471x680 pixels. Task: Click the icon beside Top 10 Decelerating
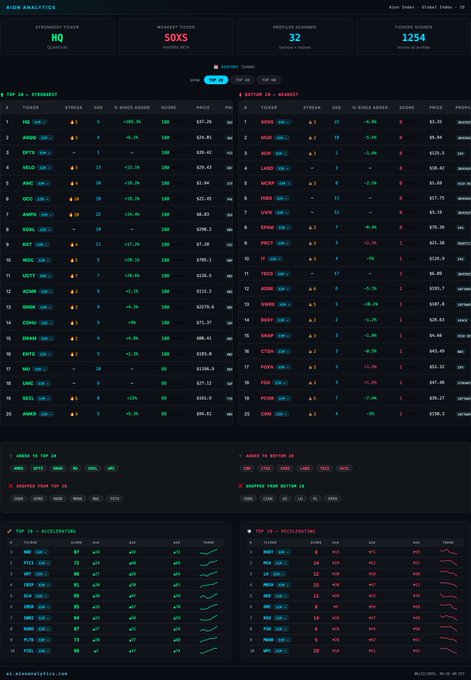click(249, 531)
